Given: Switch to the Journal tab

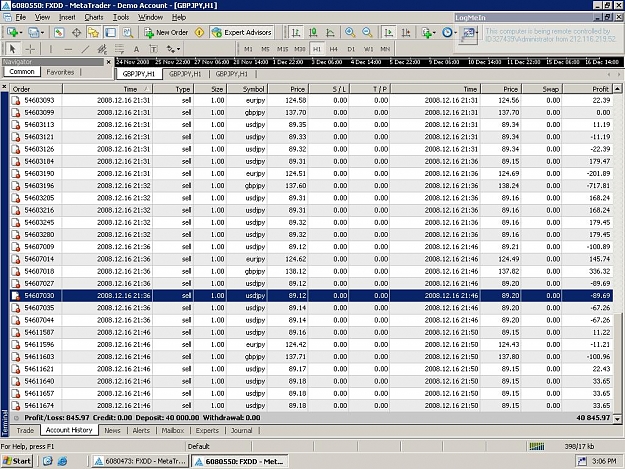Looking at the screenshot, I should click(x=242, y=430).
